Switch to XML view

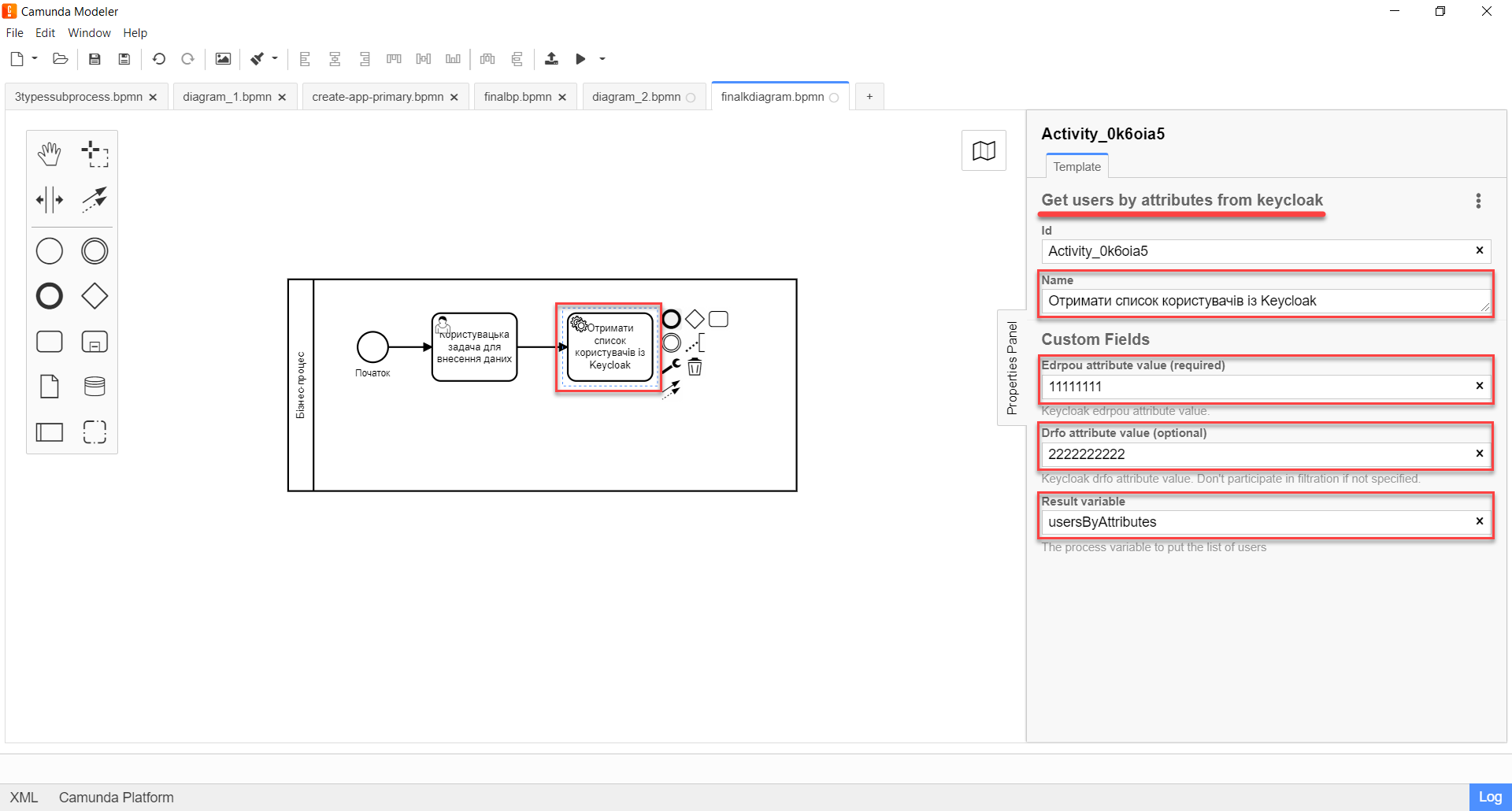coord(24,798)
